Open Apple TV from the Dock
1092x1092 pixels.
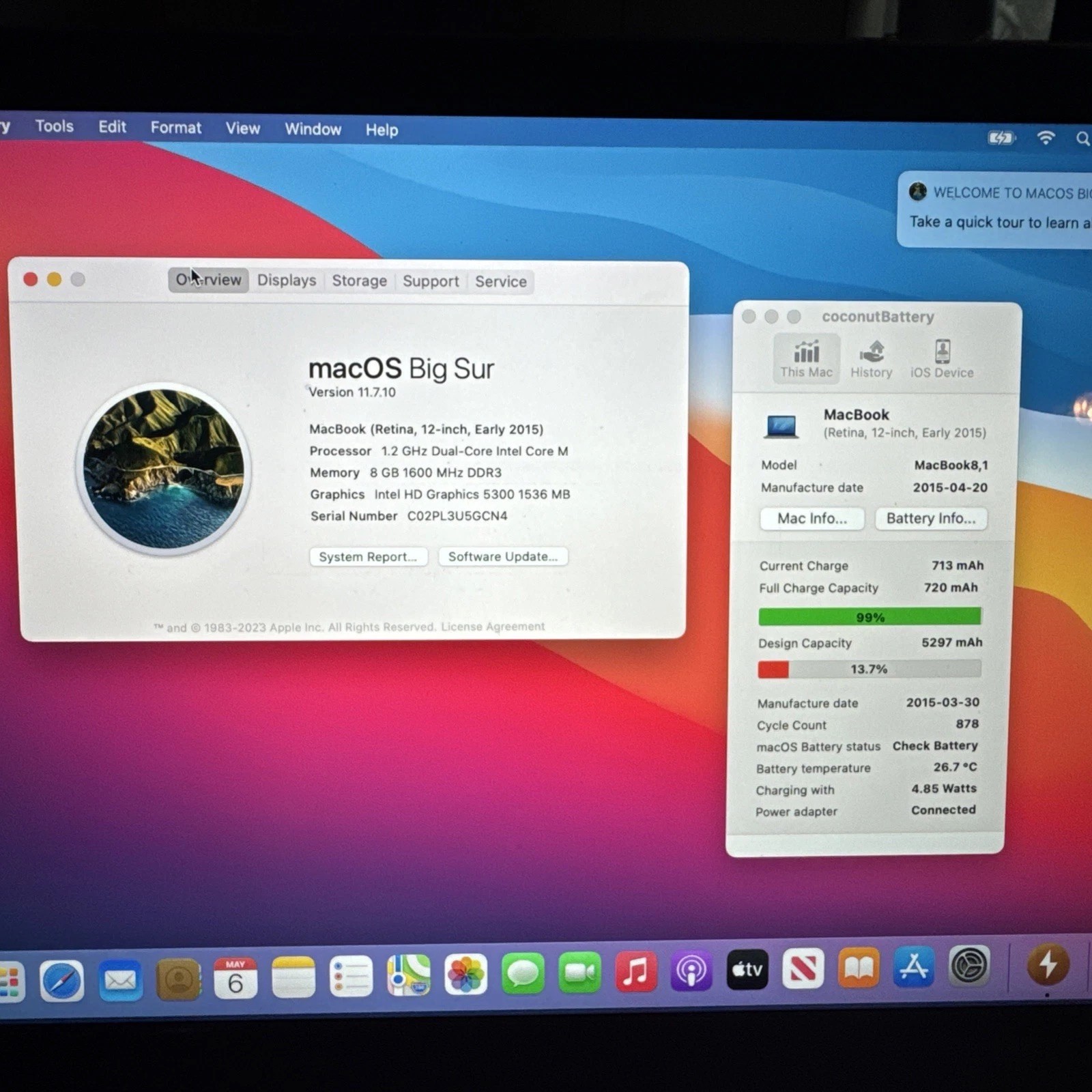click(x=747, y=969)
